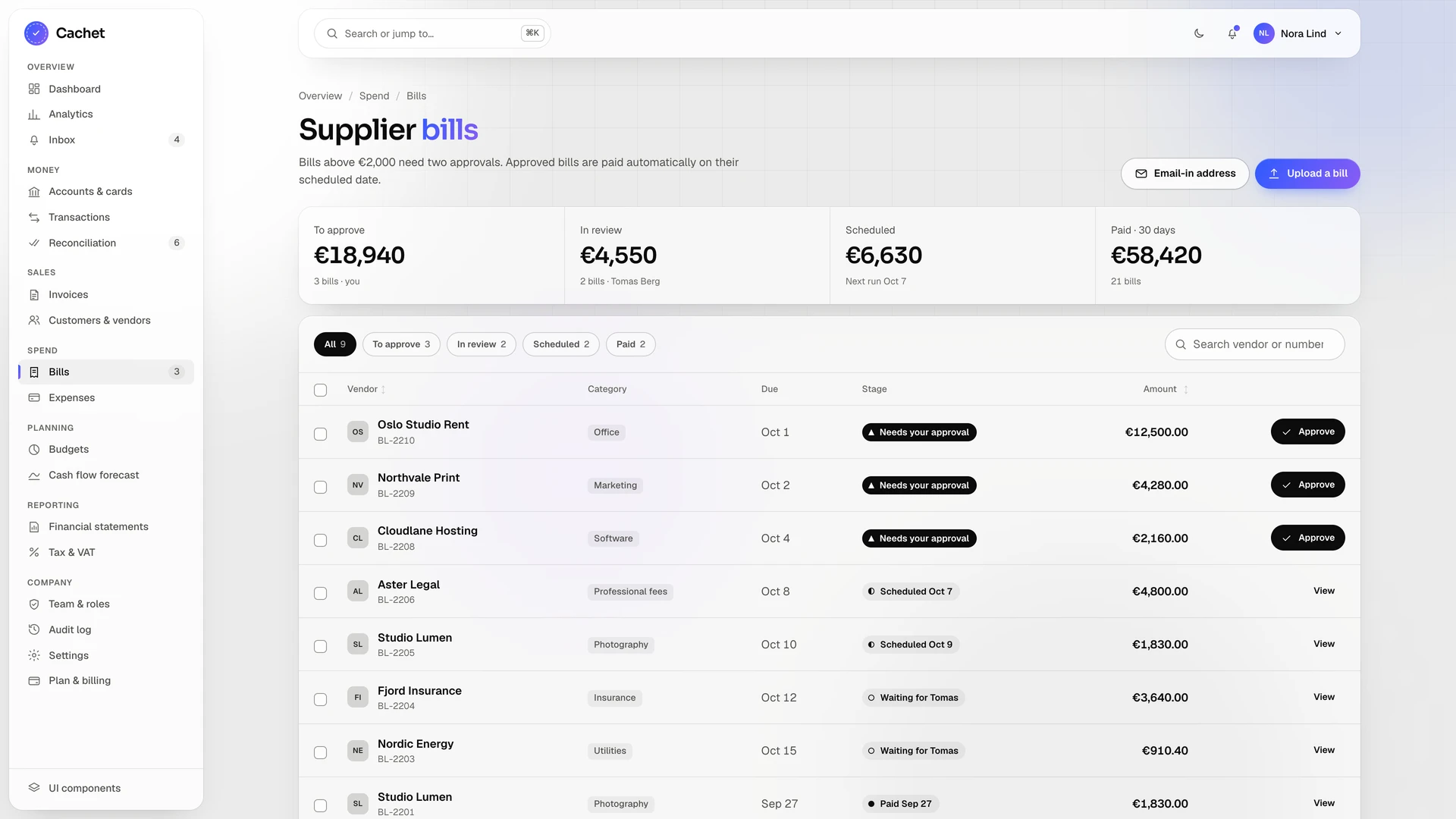The image size is (1456, 819).
Task: Check the Oslo Studio Rent row
Action: click(321, 434)
